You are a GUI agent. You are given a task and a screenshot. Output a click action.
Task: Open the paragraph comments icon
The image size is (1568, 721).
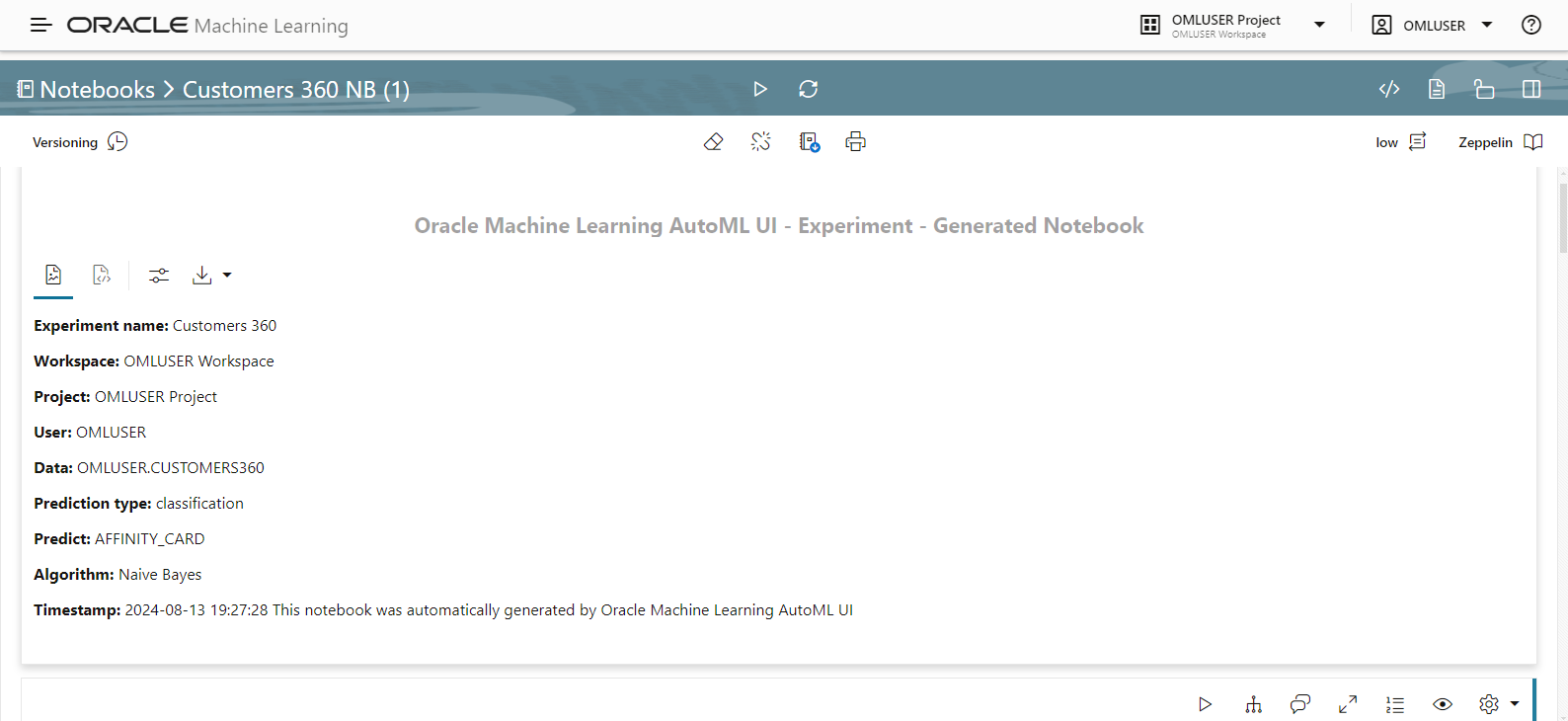point(1300,704)
